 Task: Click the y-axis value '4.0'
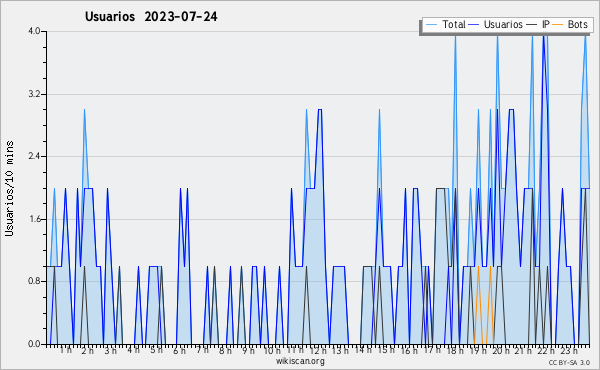point(34,31)
